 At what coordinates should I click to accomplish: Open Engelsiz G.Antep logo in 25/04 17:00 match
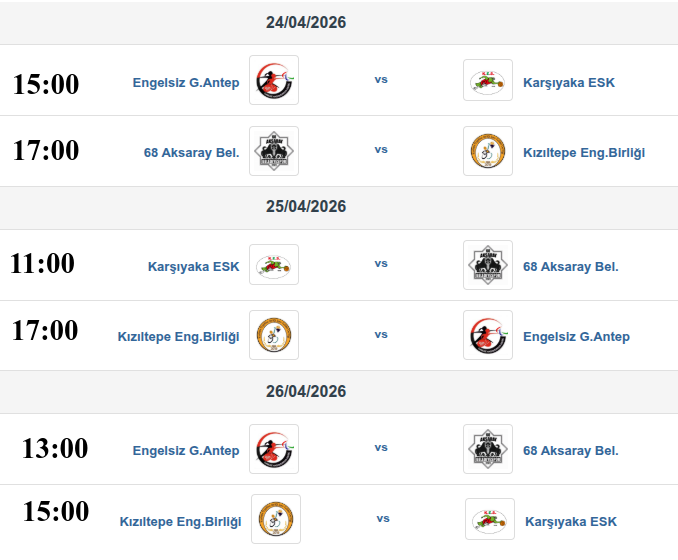coord(488,335)
